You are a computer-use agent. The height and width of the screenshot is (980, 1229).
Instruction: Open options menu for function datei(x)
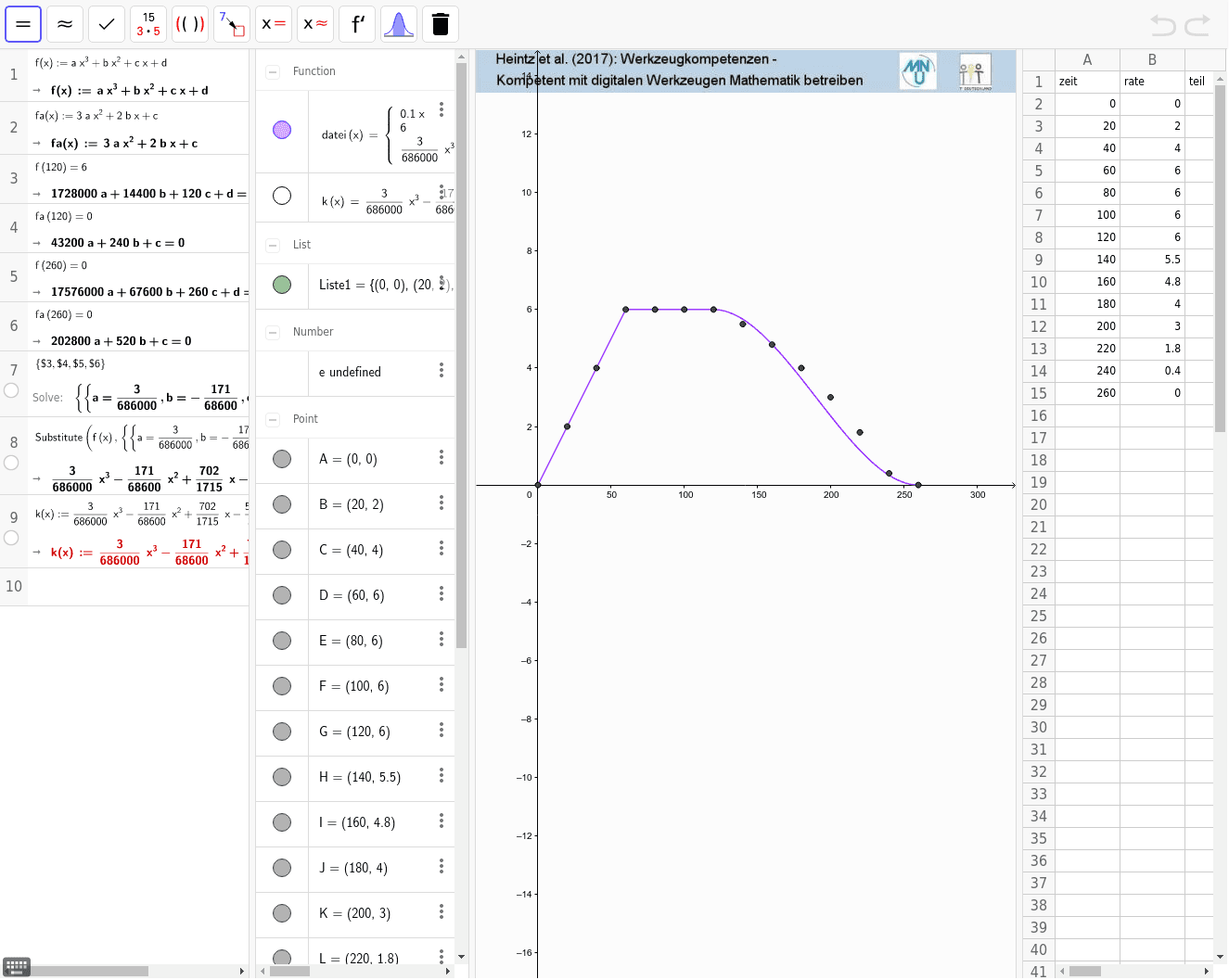tap(442, 109)
